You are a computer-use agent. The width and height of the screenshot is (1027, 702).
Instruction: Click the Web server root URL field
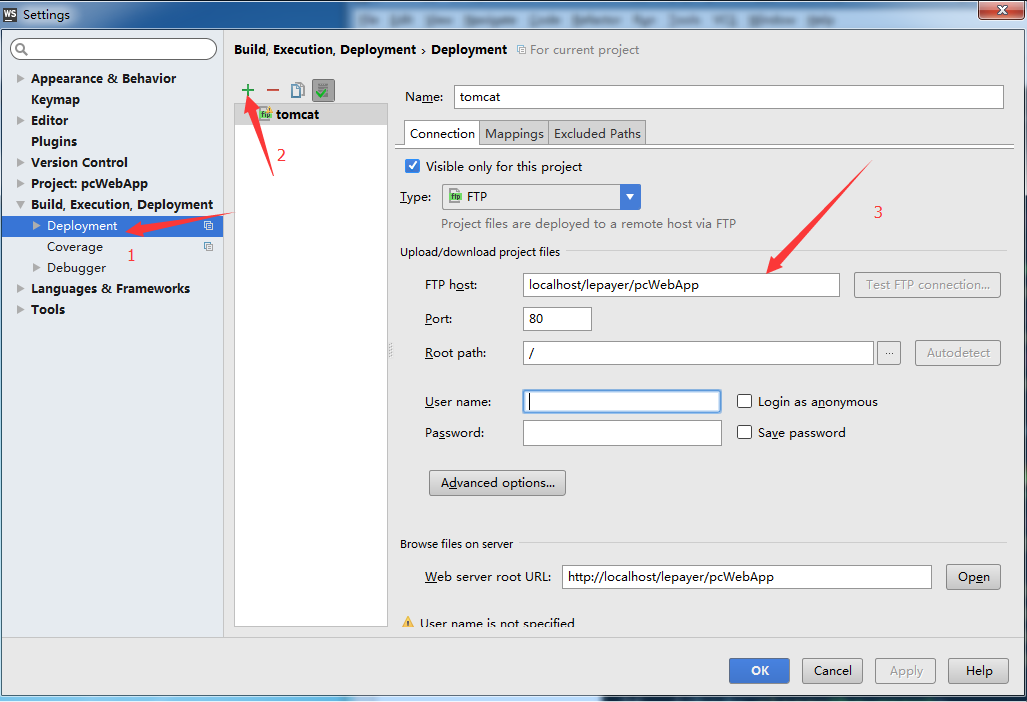[x=747, y=577]
